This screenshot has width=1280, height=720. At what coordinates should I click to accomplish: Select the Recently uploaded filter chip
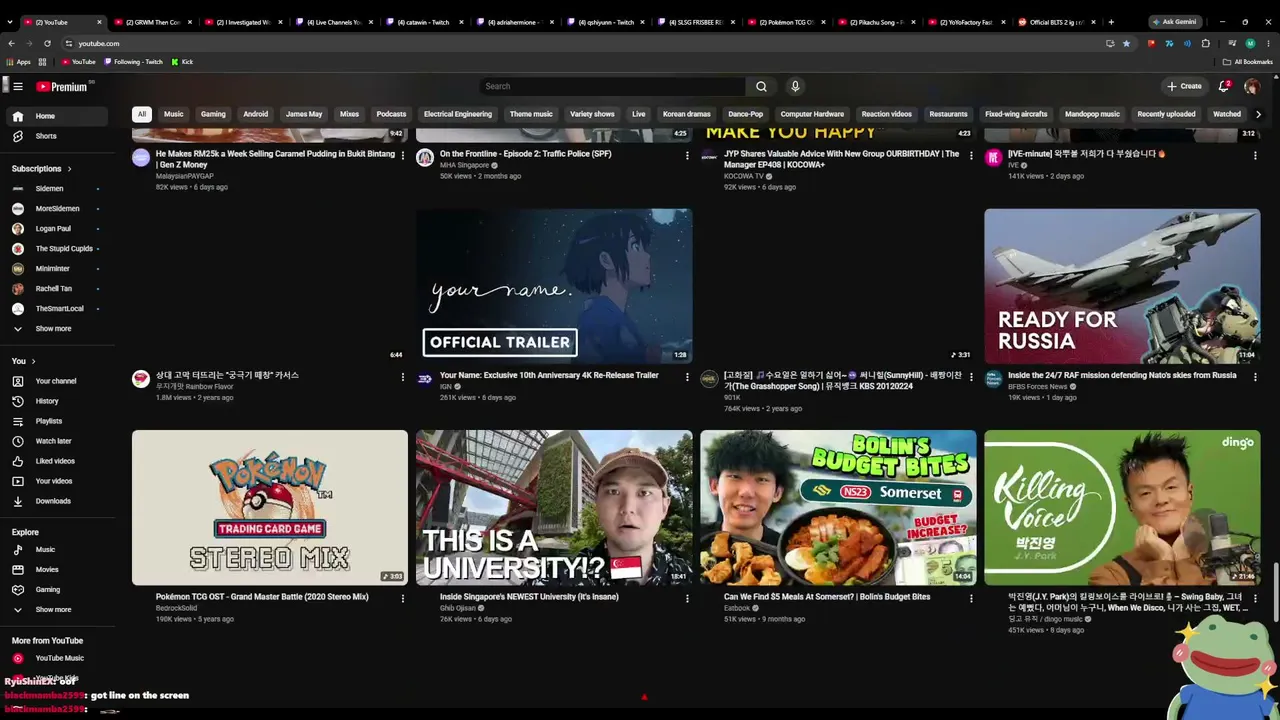pyautogui.click(x=1166, y=114)
